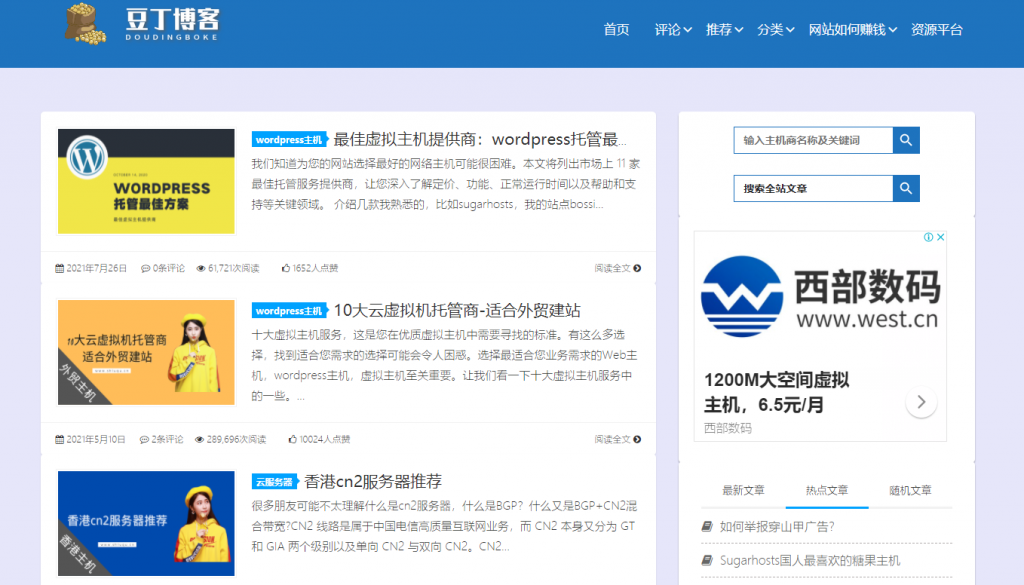Viewport: 1024px width, 585px height.
Task: Click the ad info (i) icon
Action: coord(928,237)
